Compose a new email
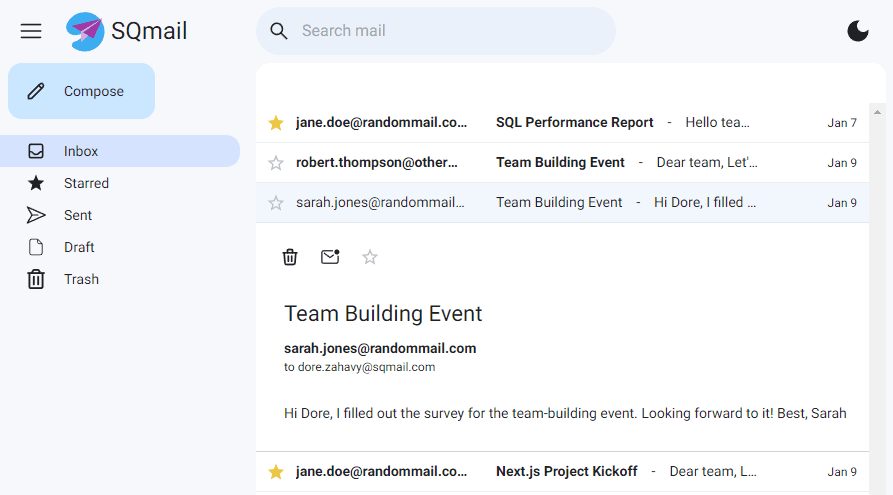The image size is (893, 495). pyautogui.click(x=81, y=91)
